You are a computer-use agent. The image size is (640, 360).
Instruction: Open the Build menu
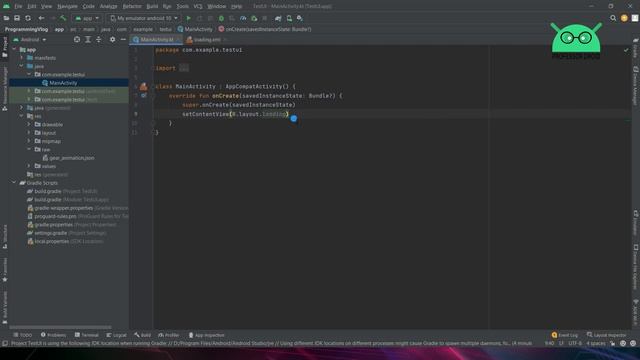[x=152, y=7]
